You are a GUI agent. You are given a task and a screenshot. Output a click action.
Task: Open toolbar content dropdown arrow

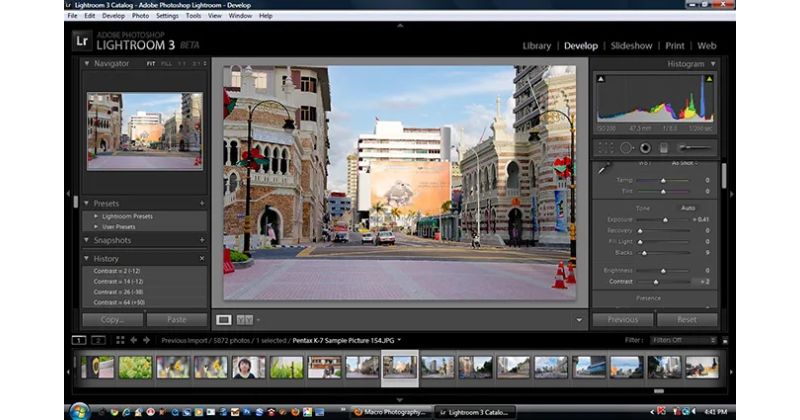(579, 320)
